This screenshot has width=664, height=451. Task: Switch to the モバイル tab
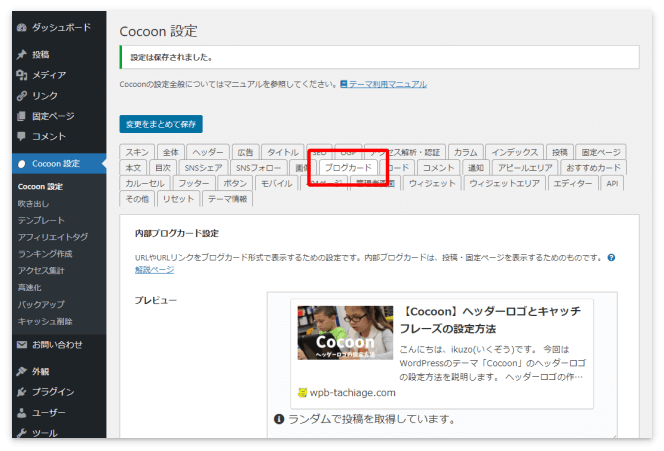[x=276, y=183]
